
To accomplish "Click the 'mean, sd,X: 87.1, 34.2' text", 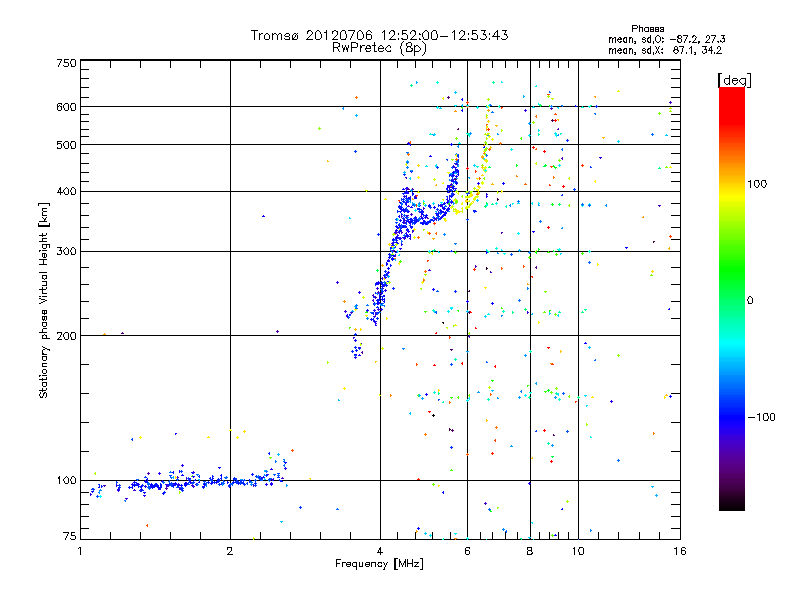I will click(x=665, y=50).
